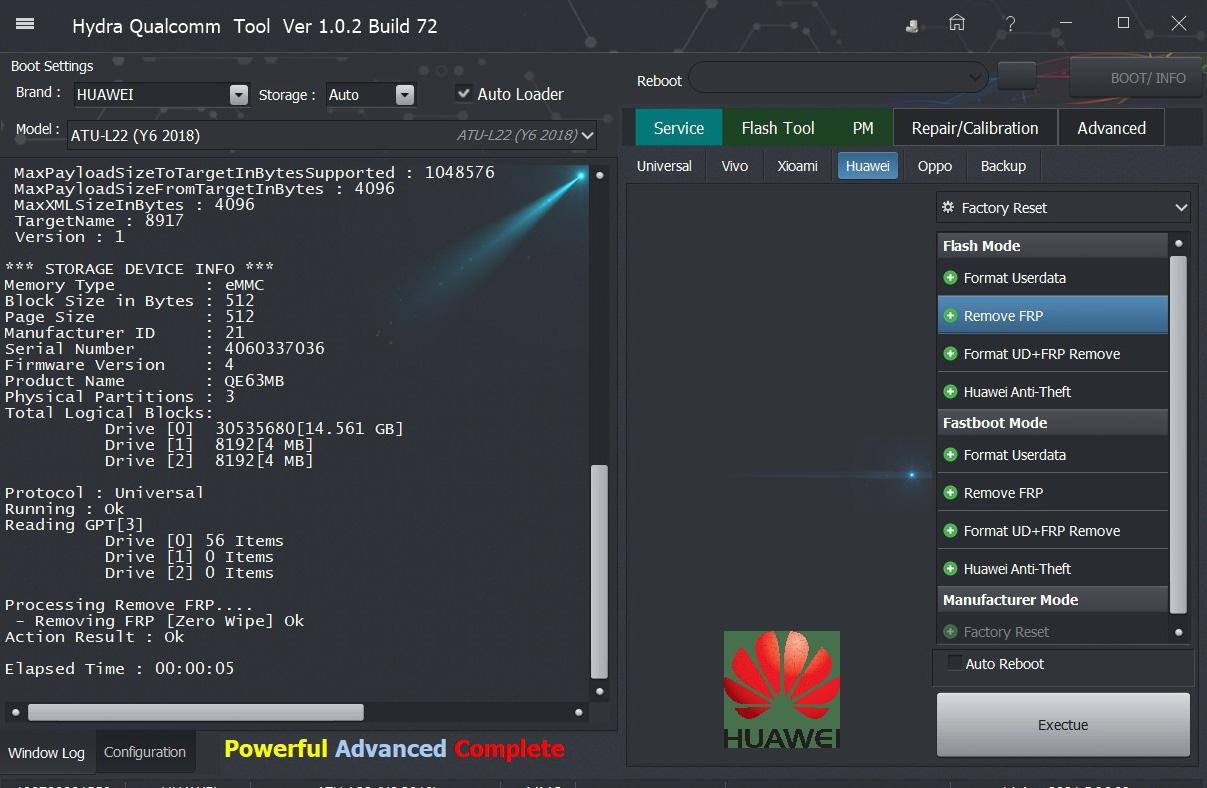Click scroll-down dot of operations list scrollbar
Image resolution: width=1207 pixels, height=788 pixels.
point(1178,632)
